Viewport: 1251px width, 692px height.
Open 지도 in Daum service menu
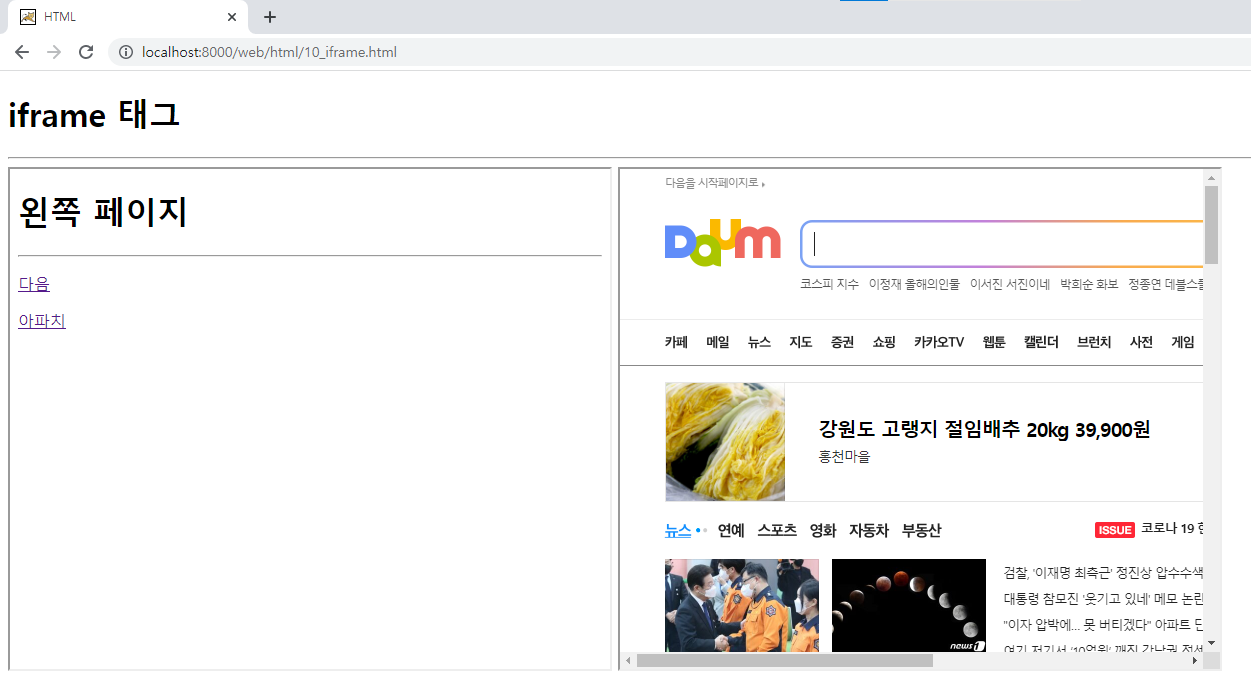click(x=801, y=342)
